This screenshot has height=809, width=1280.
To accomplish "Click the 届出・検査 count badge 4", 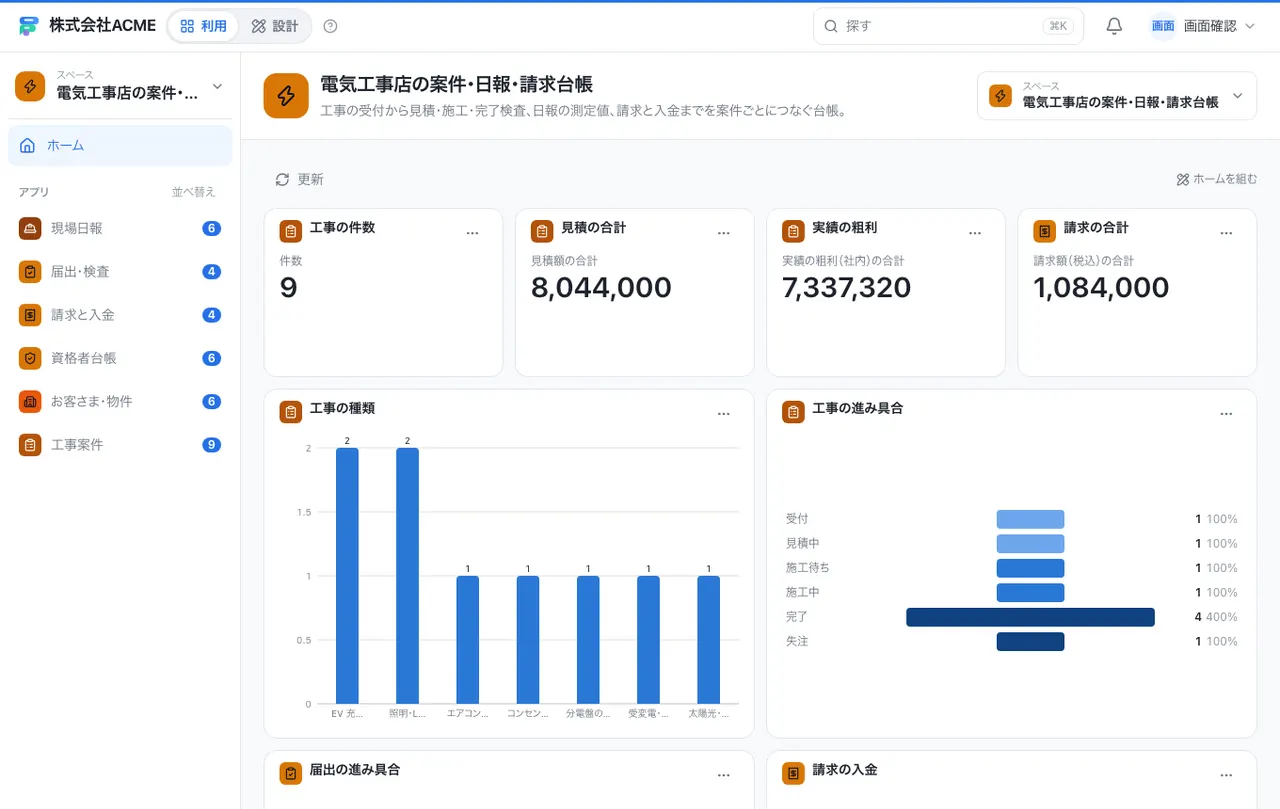I will [x=211, y=272].
